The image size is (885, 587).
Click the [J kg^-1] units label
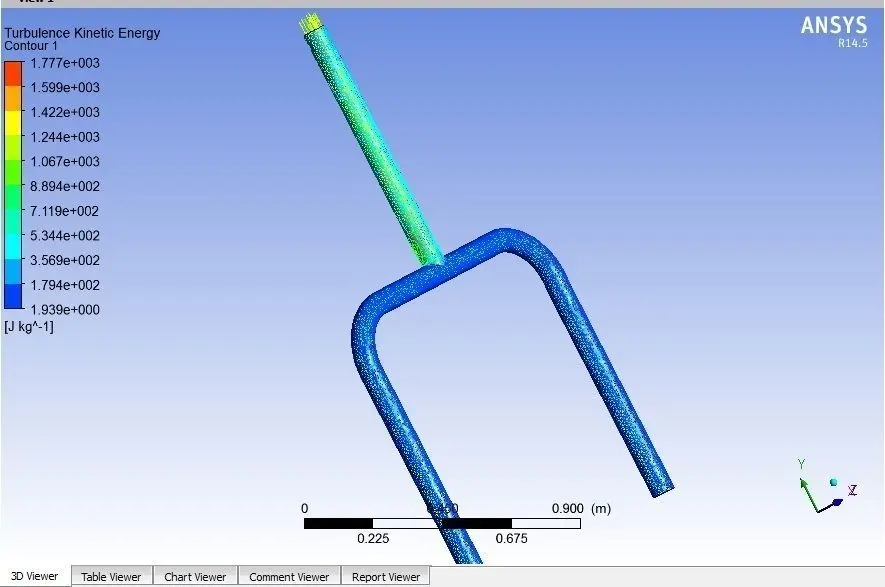[x=29, y=326]
